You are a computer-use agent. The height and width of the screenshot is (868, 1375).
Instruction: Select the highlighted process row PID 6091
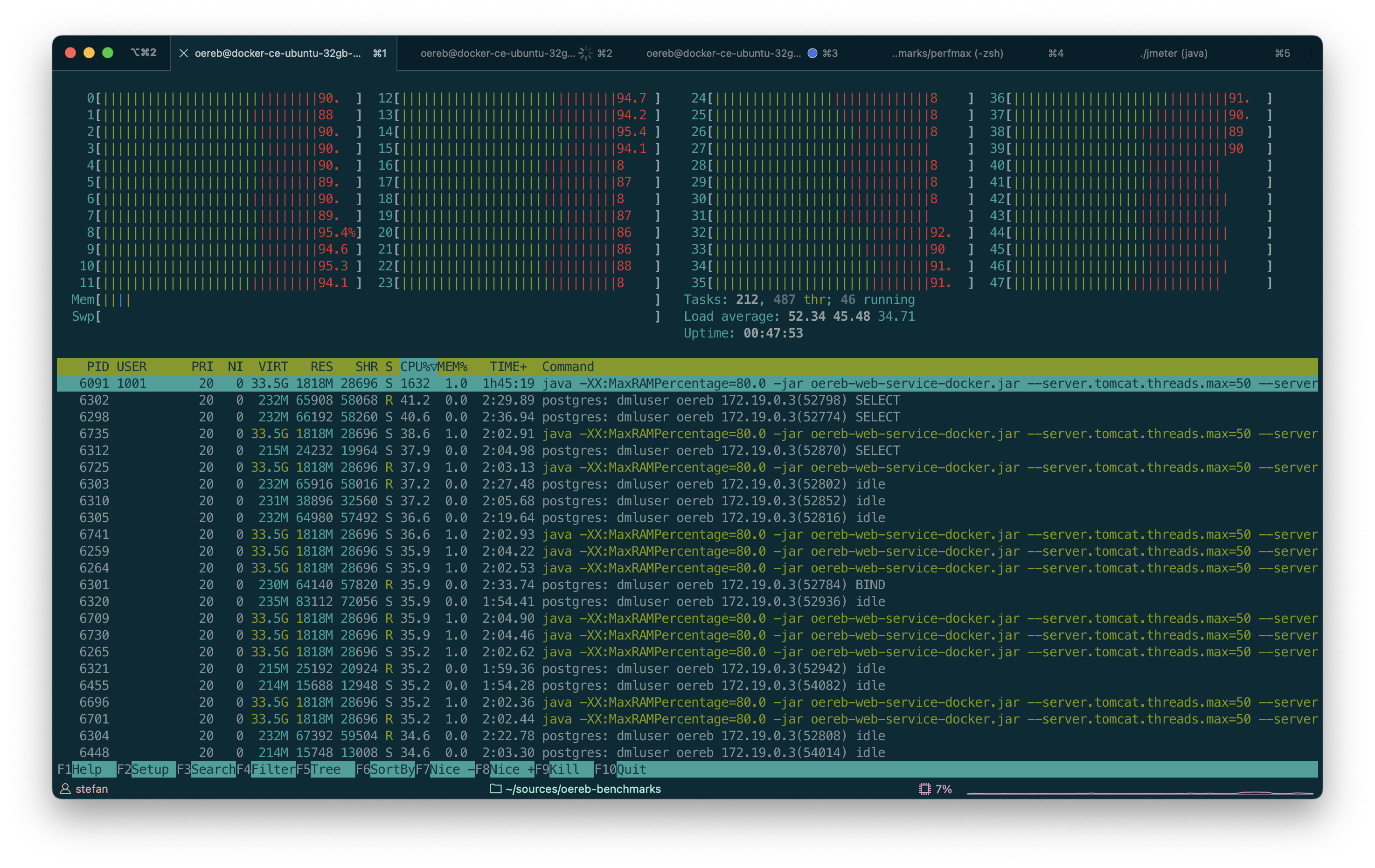click(687, 384)
